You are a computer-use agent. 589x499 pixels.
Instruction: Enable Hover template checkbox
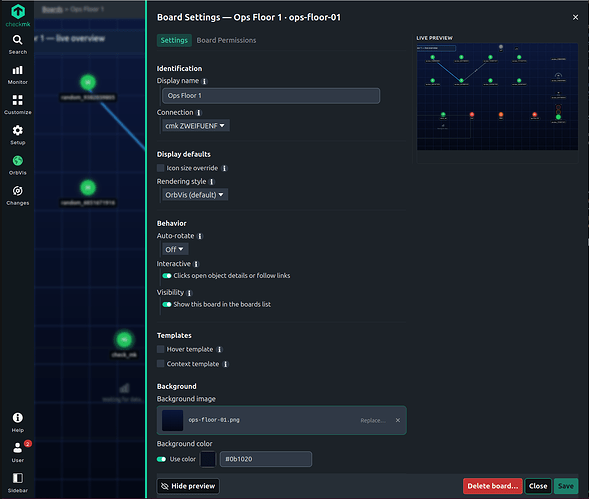(x=160, y=349)
